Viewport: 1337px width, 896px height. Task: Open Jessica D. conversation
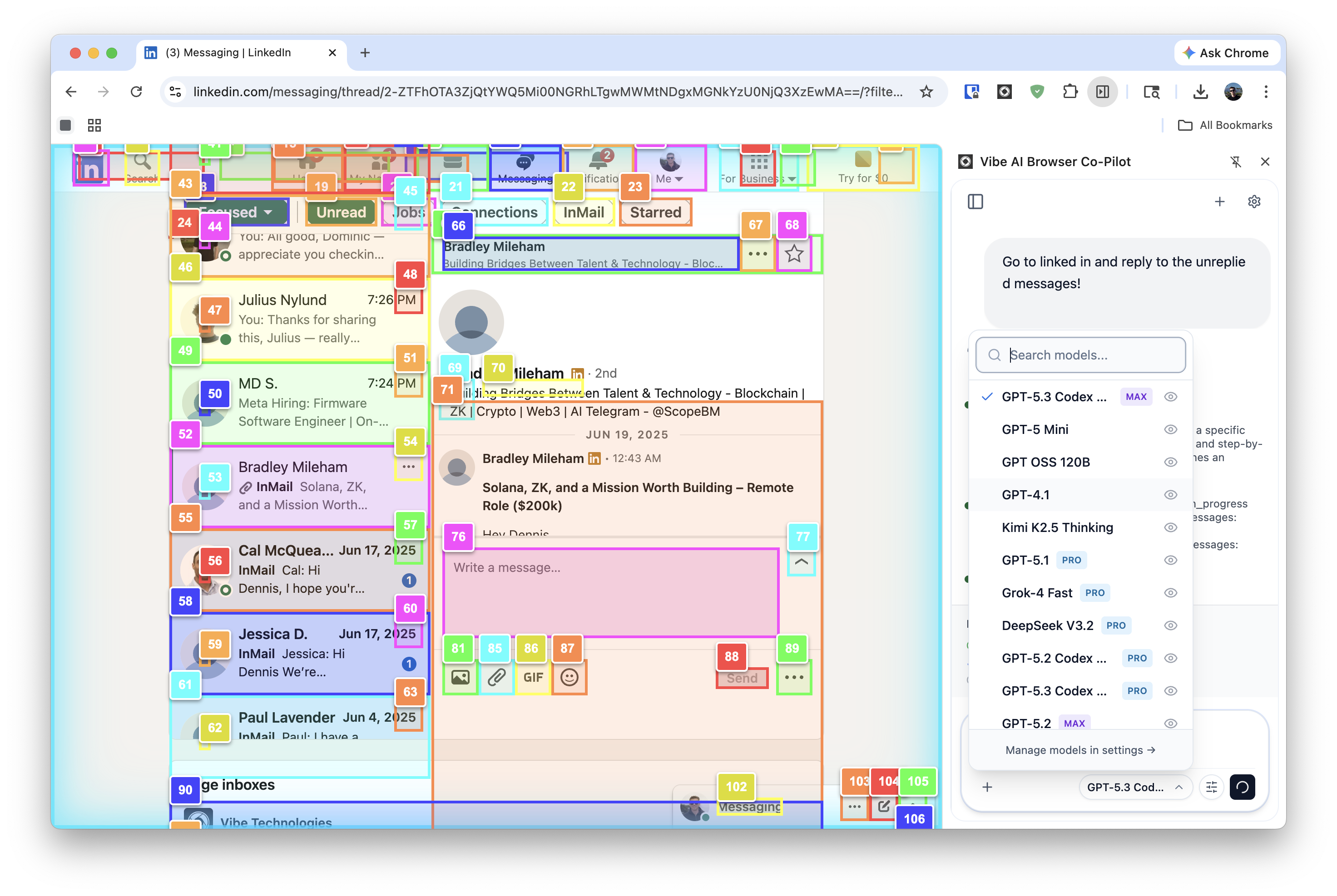(x=300, y=653)
